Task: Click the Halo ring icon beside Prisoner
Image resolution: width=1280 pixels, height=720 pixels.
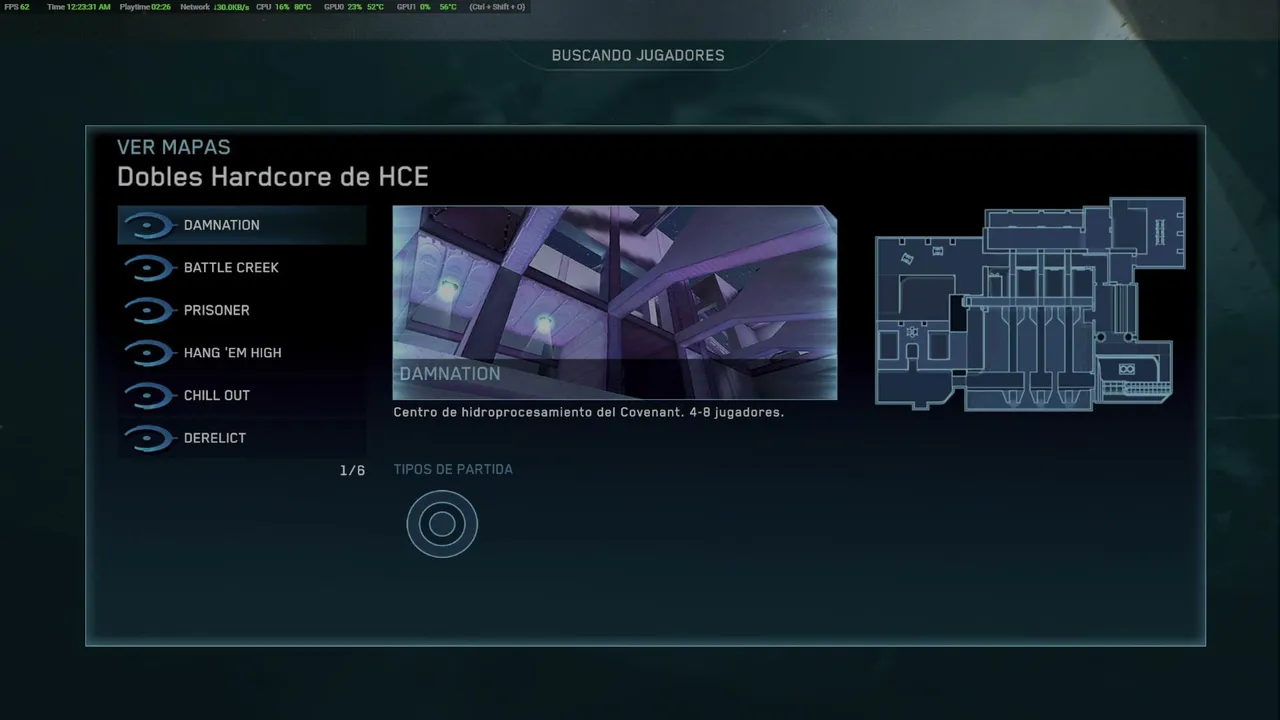Action: click(149, 311)
